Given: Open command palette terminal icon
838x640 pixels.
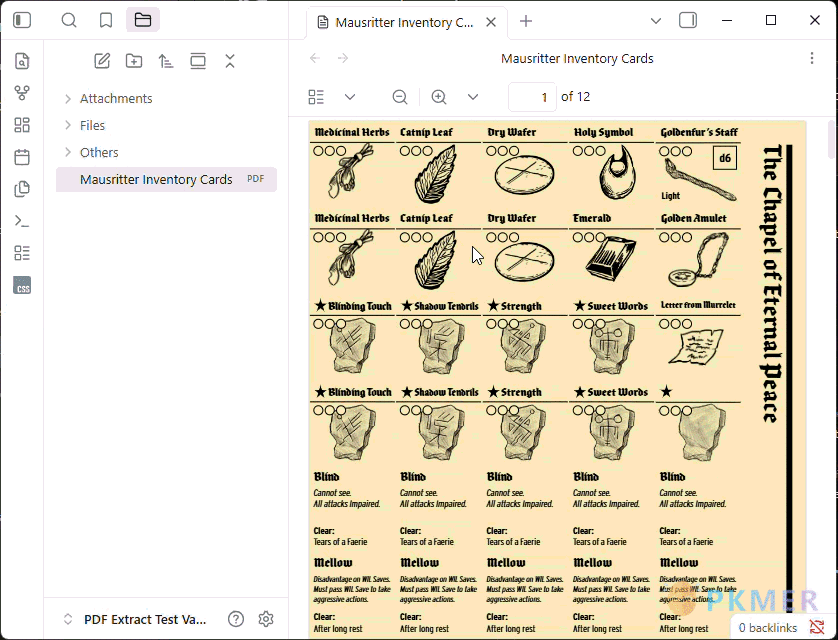Looking at the screenshot, I should [22, 221].
